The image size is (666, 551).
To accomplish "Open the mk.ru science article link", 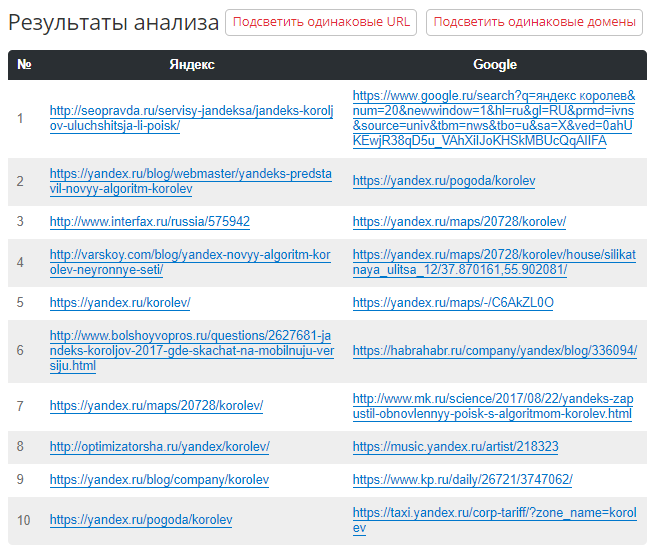I will click(x=493, y=407).
